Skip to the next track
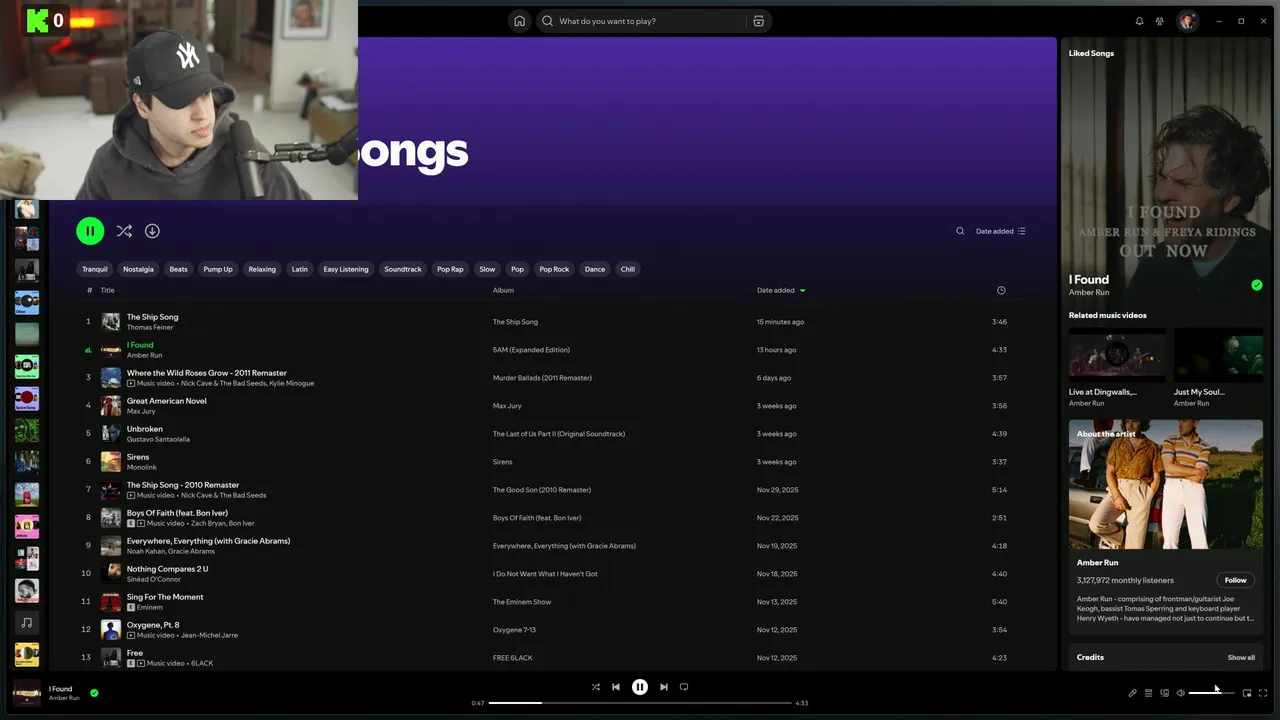The image size is (1280, 720). pyautogui.click(x=664, y=687)
